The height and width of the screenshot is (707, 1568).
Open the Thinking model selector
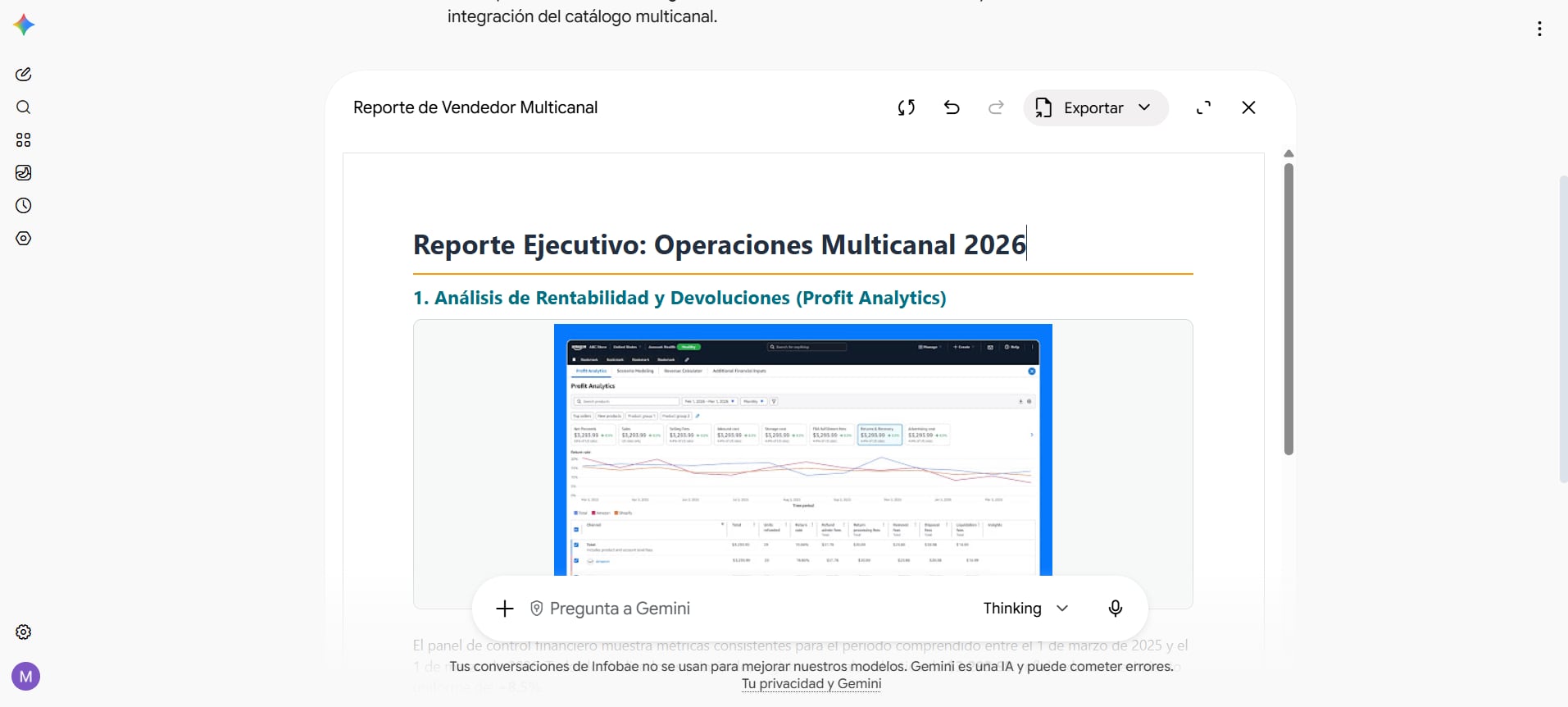click(1025, 609)
